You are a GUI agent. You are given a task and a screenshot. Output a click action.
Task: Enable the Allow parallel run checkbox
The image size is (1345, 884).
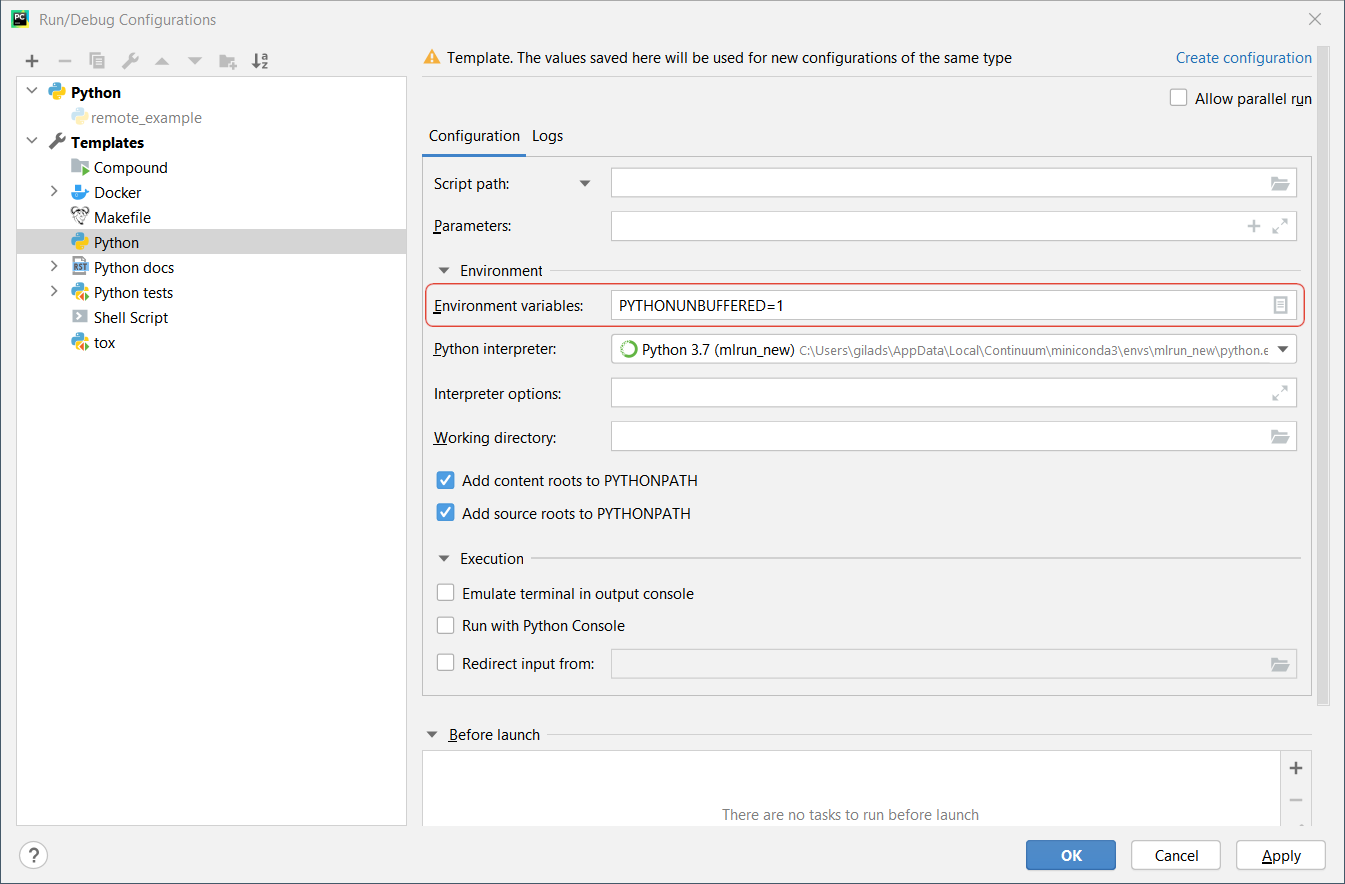tap(1178, 98)
